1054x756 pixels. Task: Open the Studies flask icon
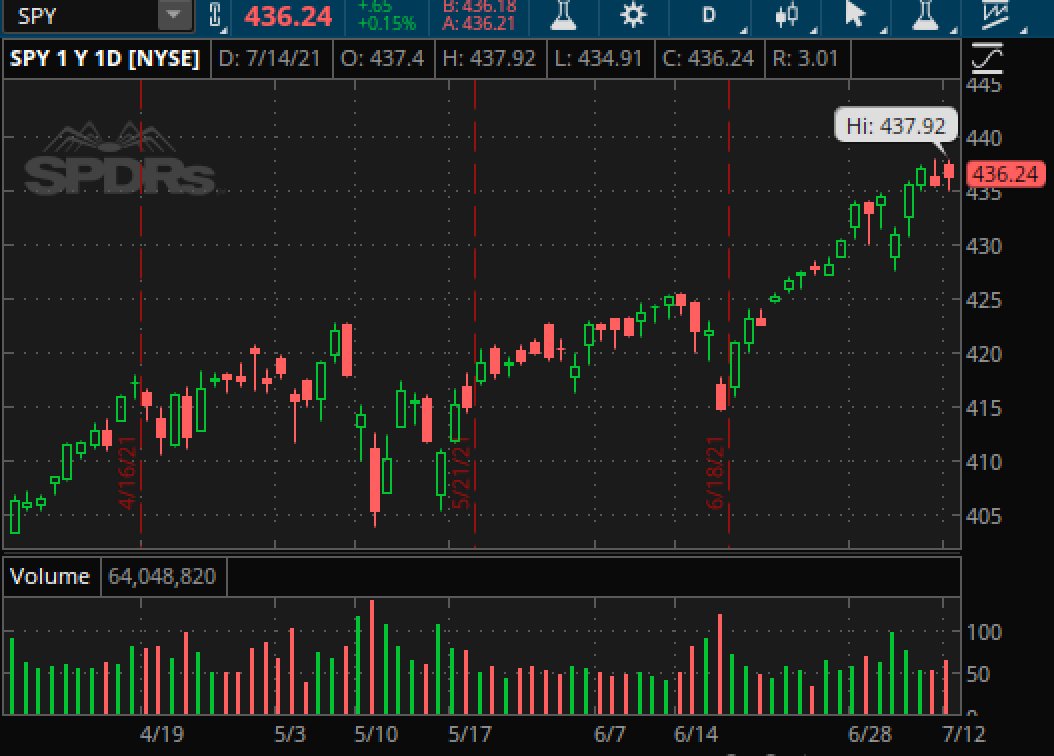[x=563, y=15]
